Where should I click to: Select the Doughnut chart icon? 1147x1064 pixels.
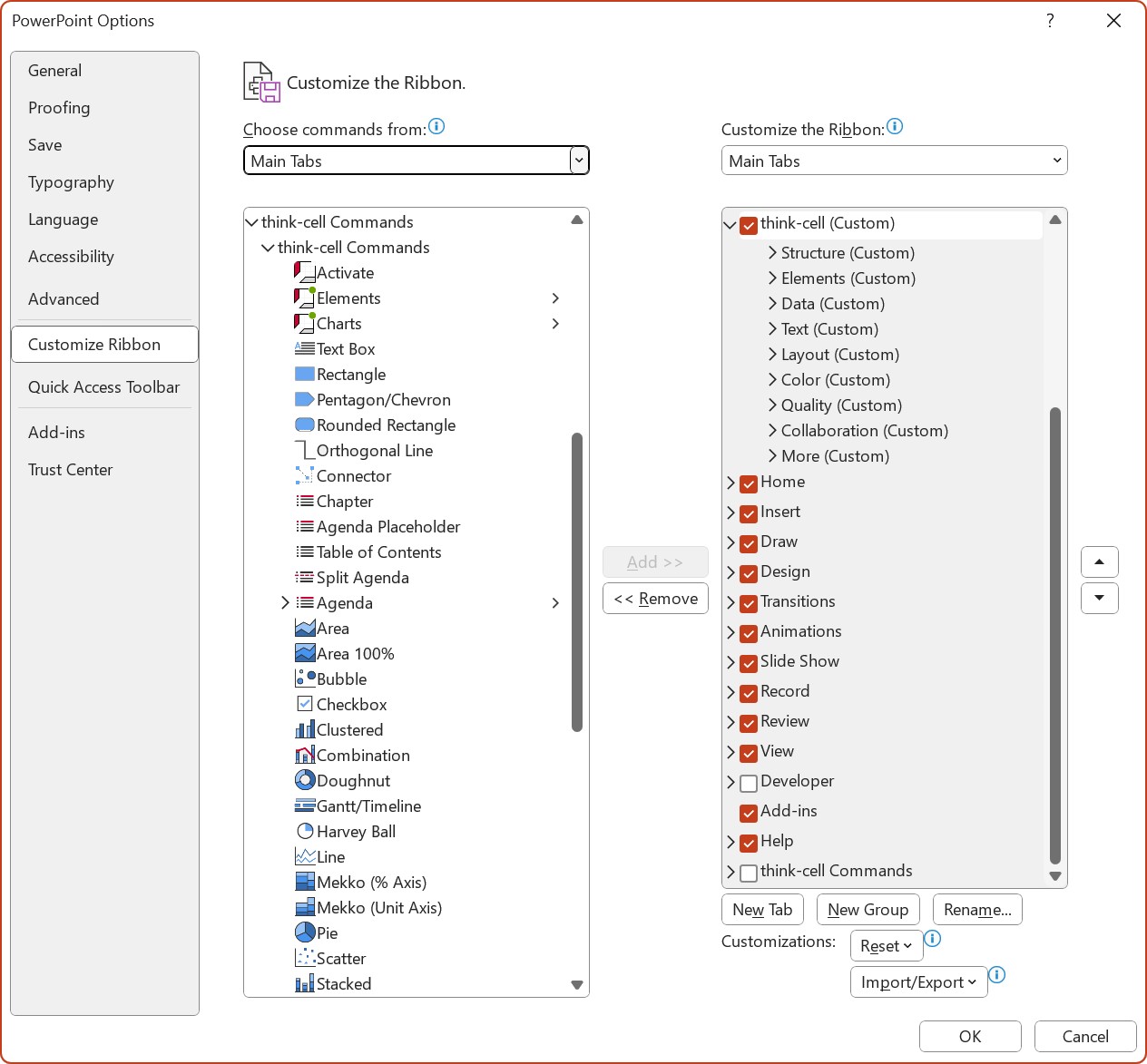[304, 780]
